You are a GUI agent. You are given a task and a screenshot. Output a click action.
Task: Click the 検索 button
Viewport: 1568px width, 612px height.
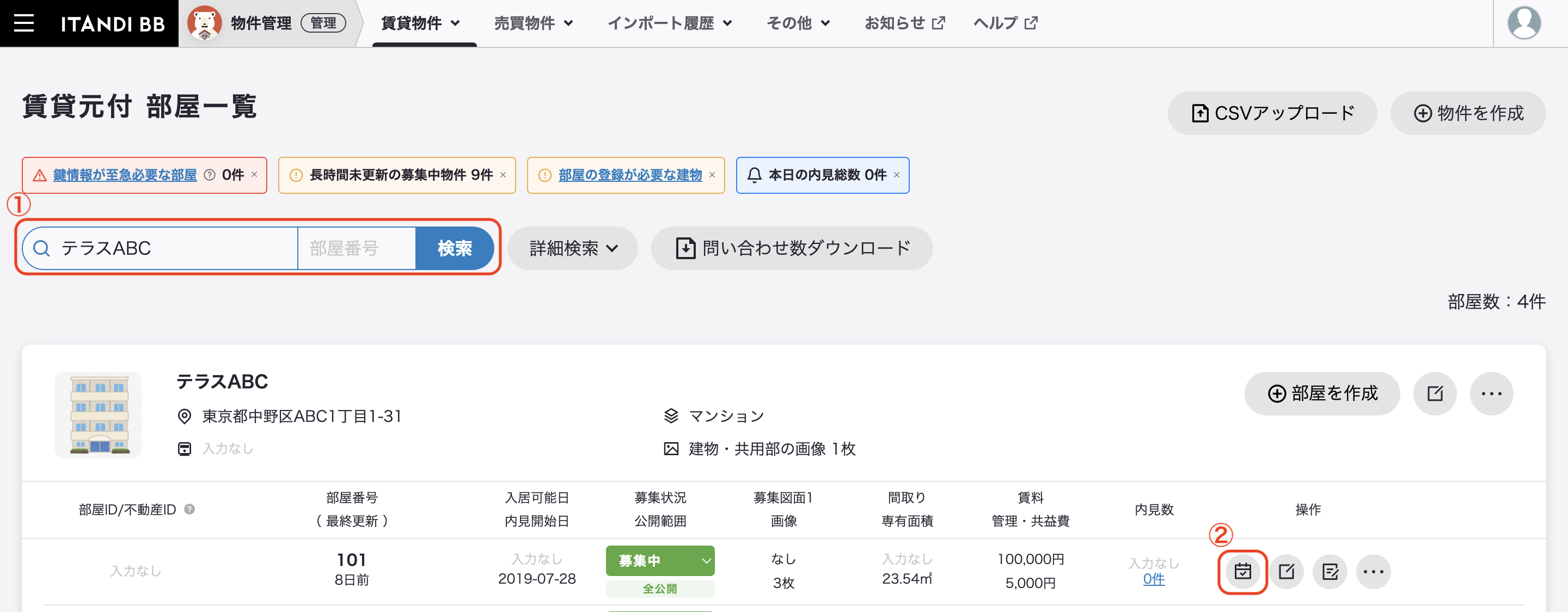tap(455, 248)
